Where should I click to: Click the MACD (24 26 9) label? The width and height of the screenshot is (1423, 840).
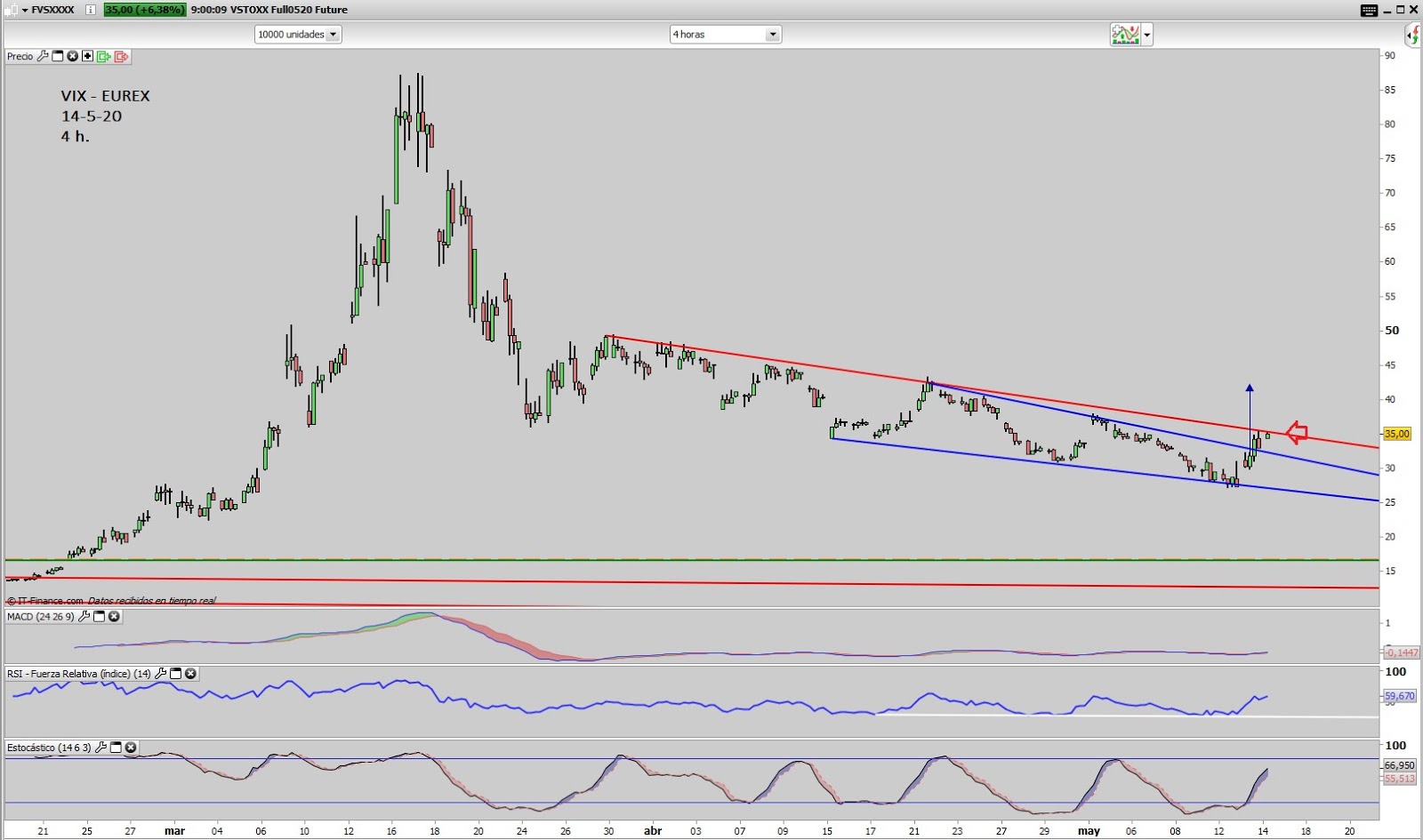pyautogui.click(x=41, y=616)
